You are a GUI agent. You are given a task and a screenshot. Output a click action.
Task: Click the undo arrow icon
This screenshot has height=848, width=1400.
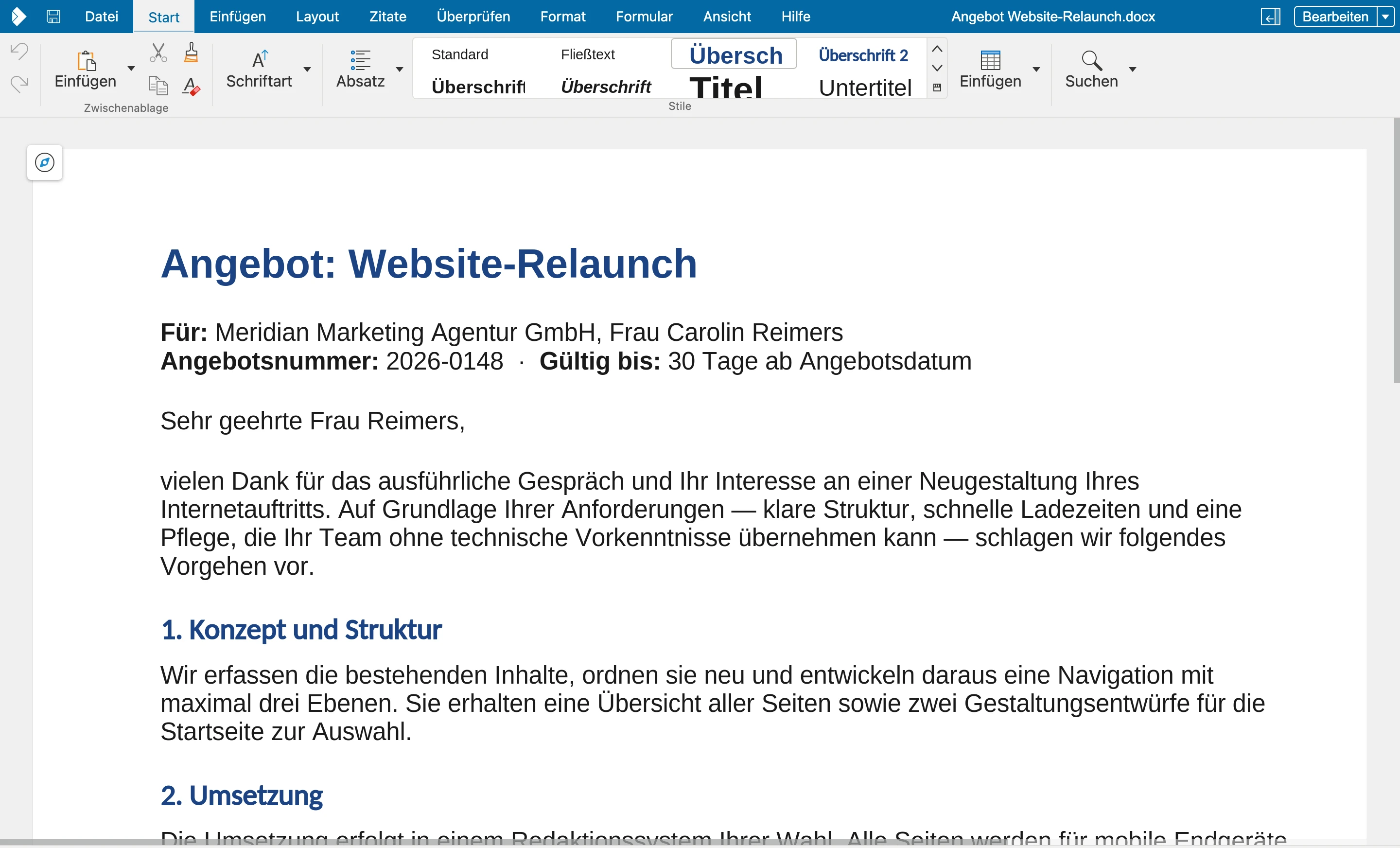pos(19,52)
